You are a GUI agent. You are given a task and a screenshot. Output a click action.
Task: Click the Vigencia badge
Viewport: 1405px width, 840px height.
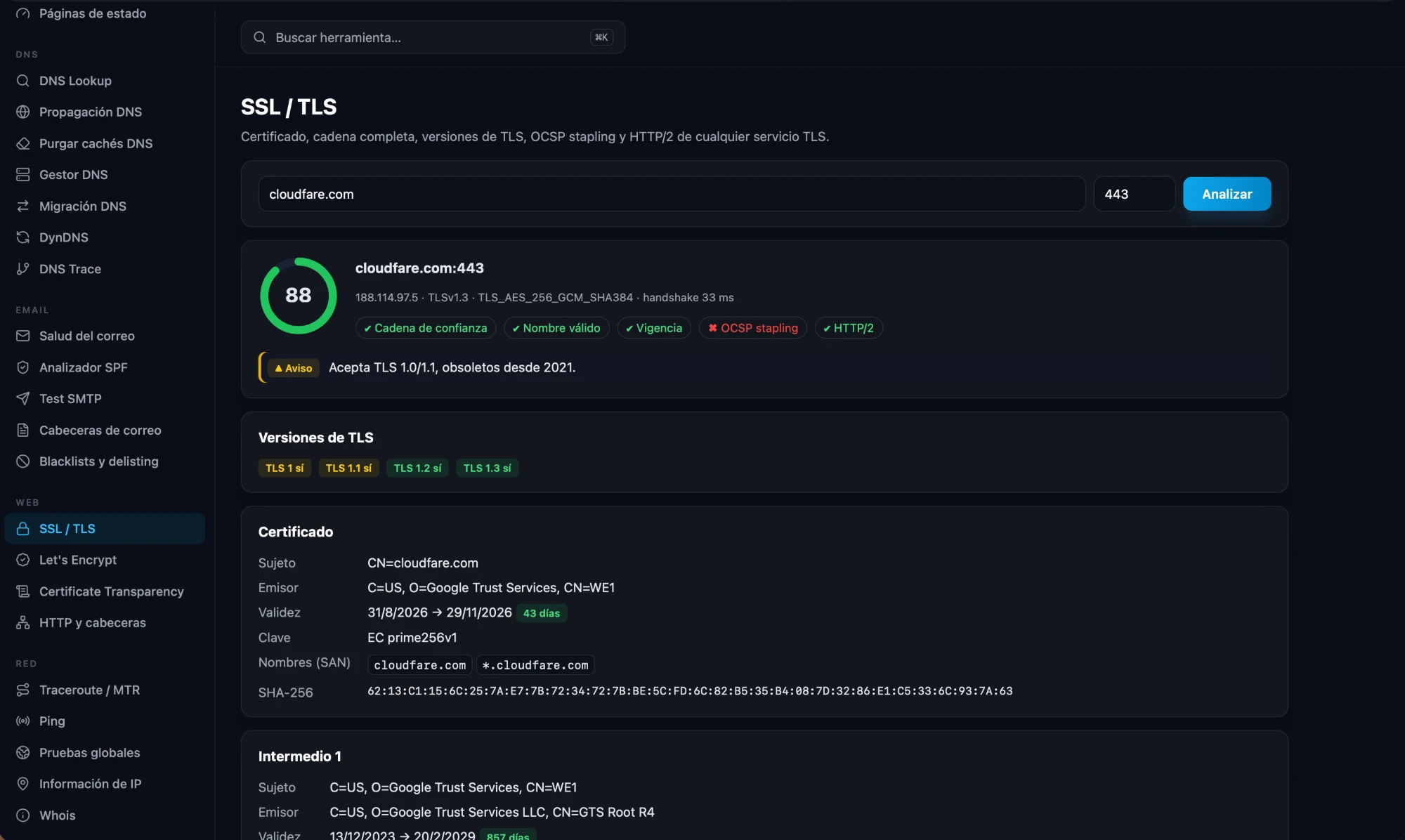(x=654, y=328)
